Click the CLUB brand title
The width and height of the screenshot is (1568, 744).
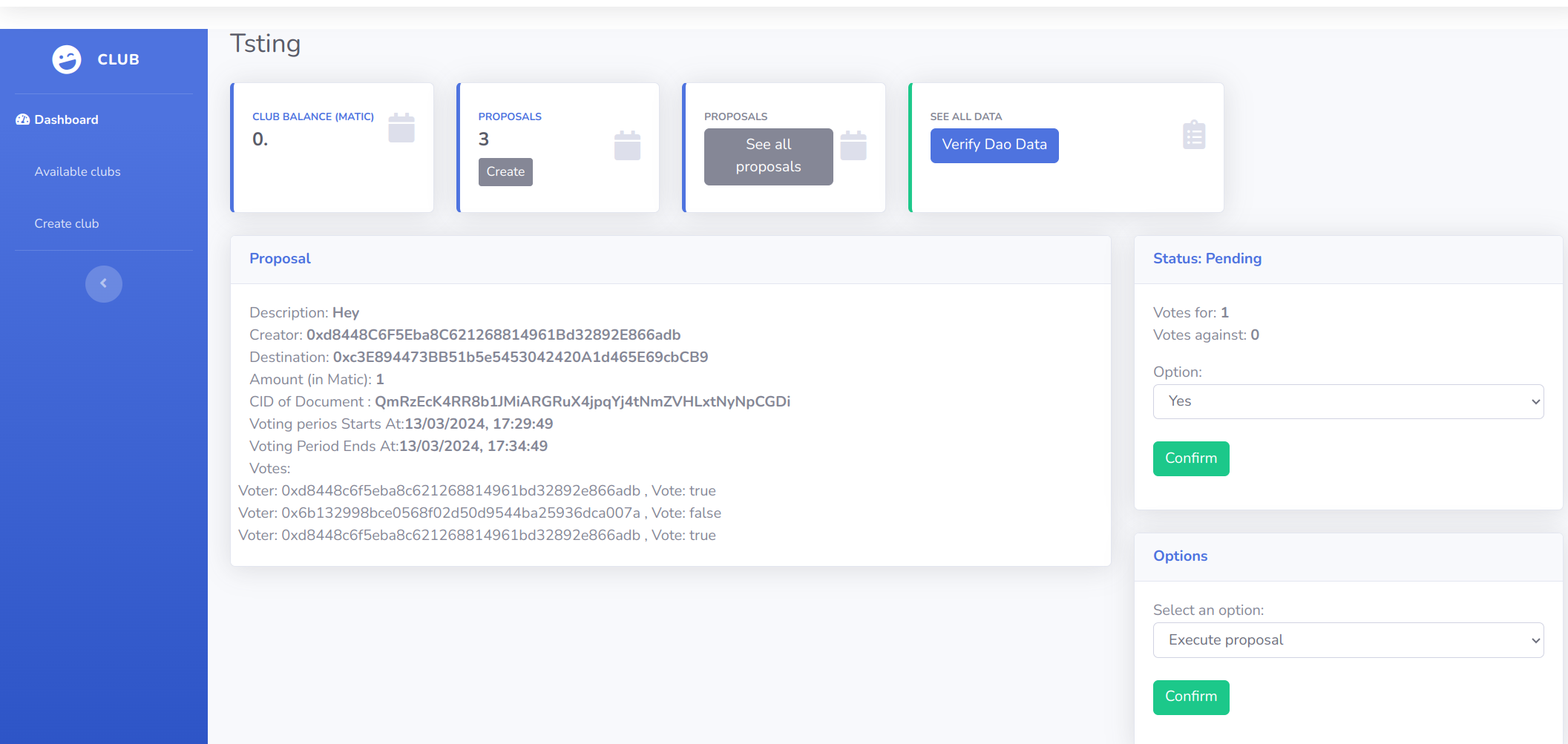pyautogui.click(x=119, y=59)
